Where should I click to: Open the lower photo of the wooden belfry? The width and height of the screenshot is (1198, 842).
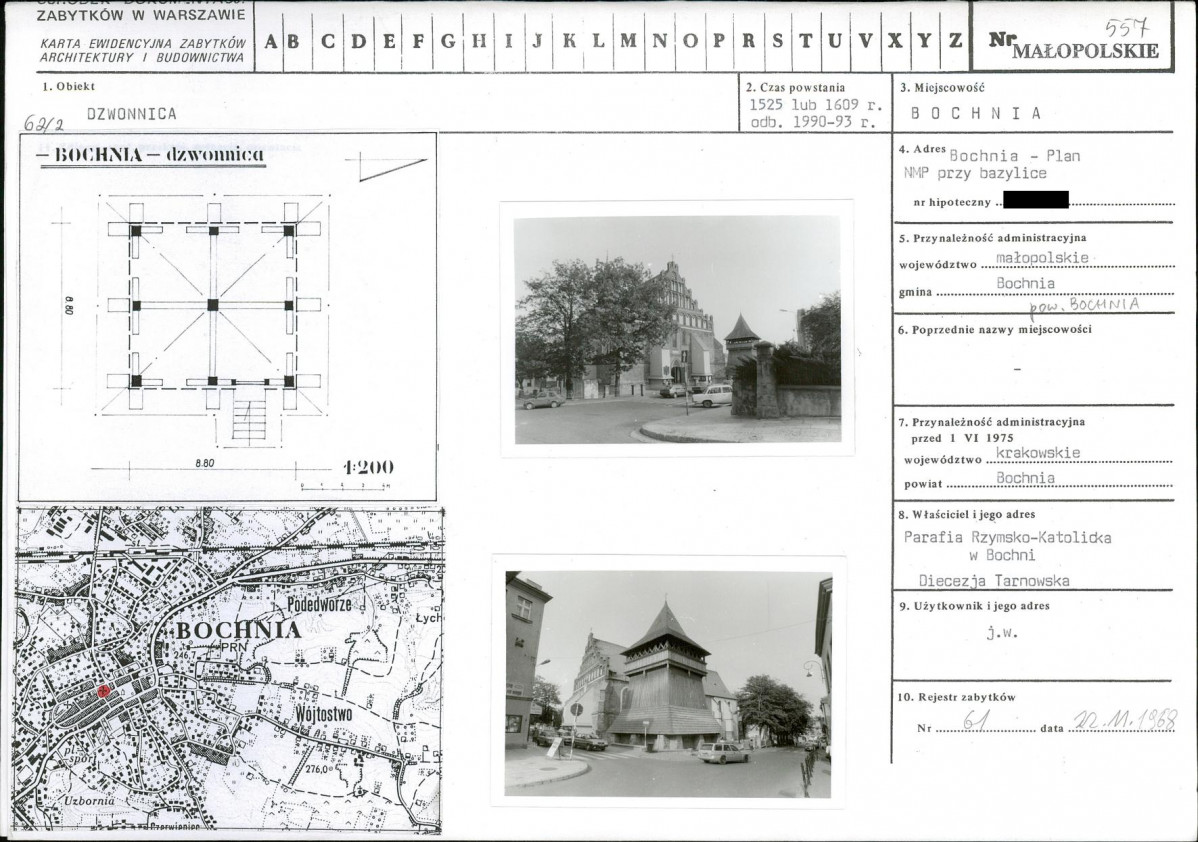pyautogui.click(x=667, y=684)
